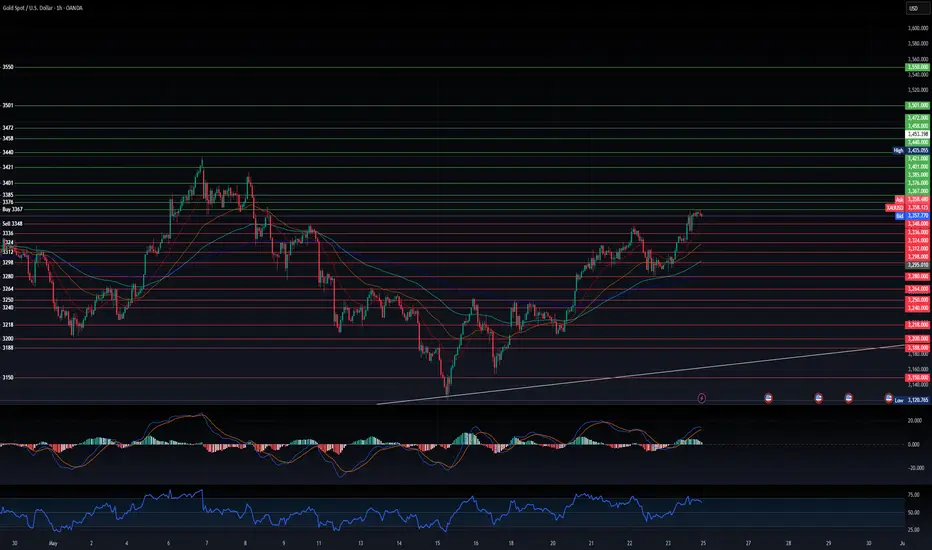
Task: Click the XAUUSD last price label
Action: [x=908, y=208]
